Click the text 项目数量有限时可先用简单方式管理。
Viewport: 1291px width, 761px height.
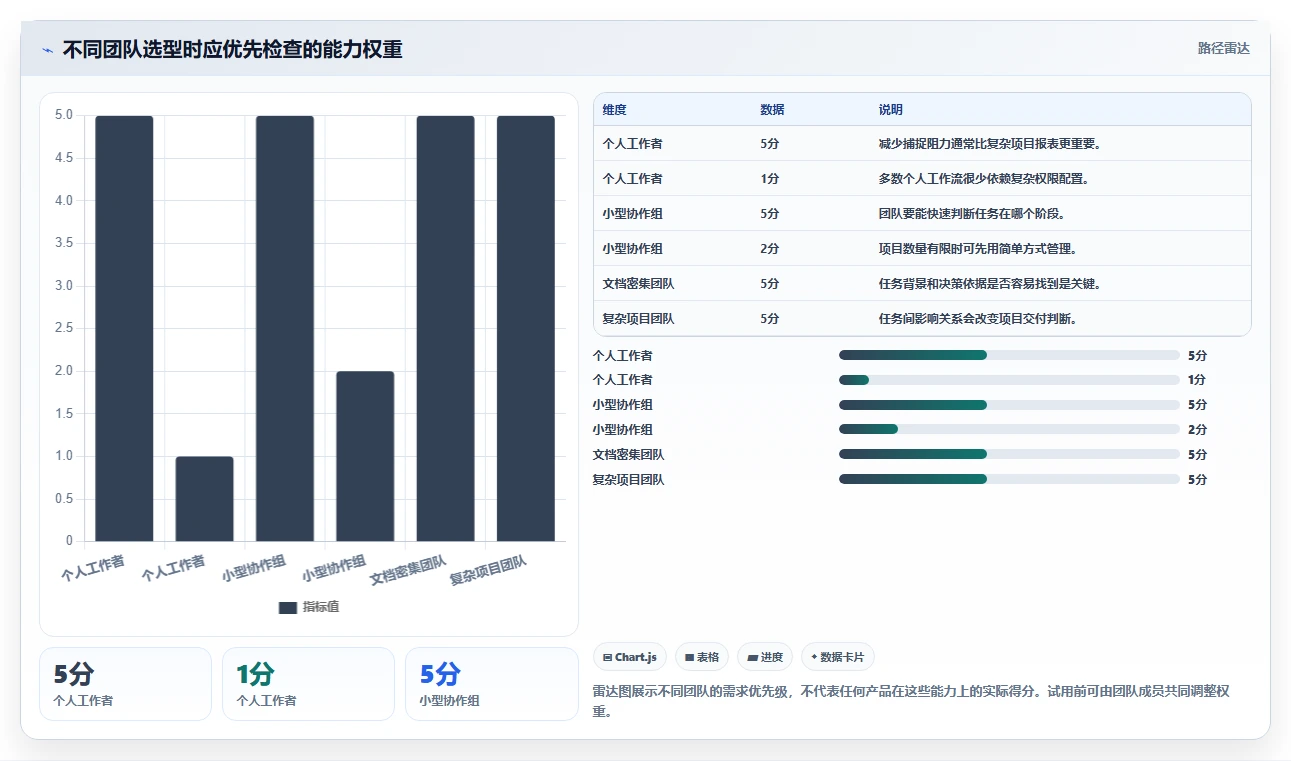point(978,249)
